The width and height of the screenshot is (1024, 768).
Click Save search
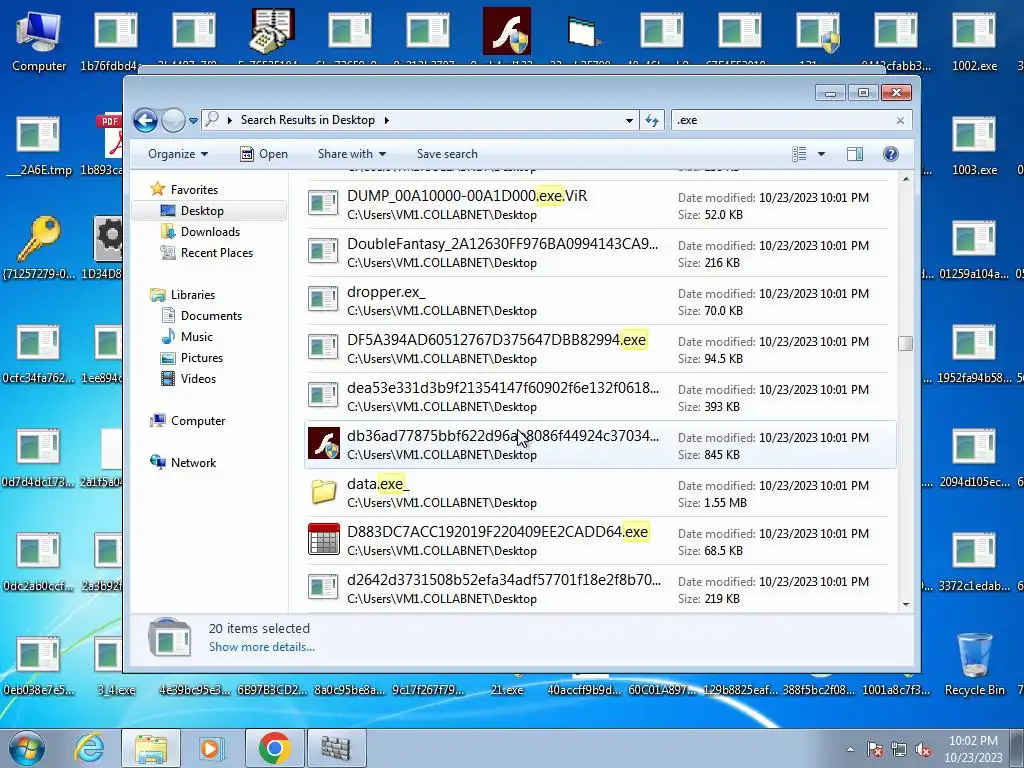point(447,154)
